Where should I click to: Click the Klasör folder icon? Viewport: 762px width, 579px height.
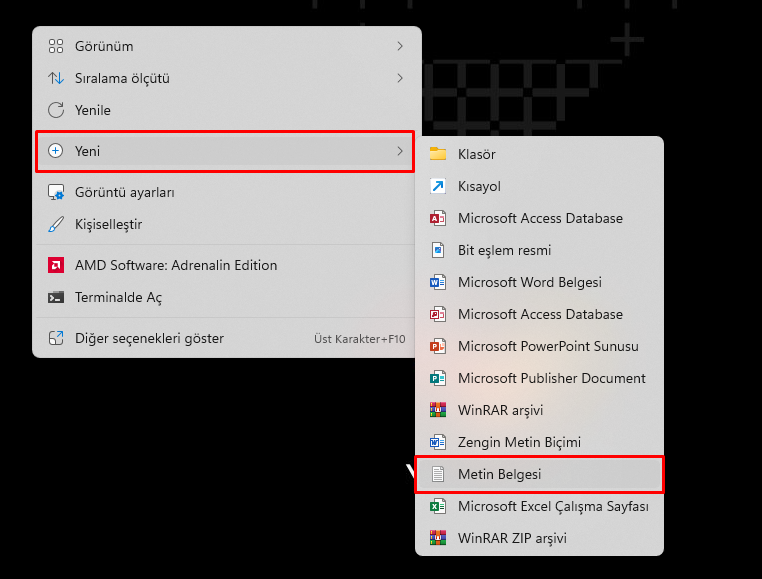click(x=437, y=154)
